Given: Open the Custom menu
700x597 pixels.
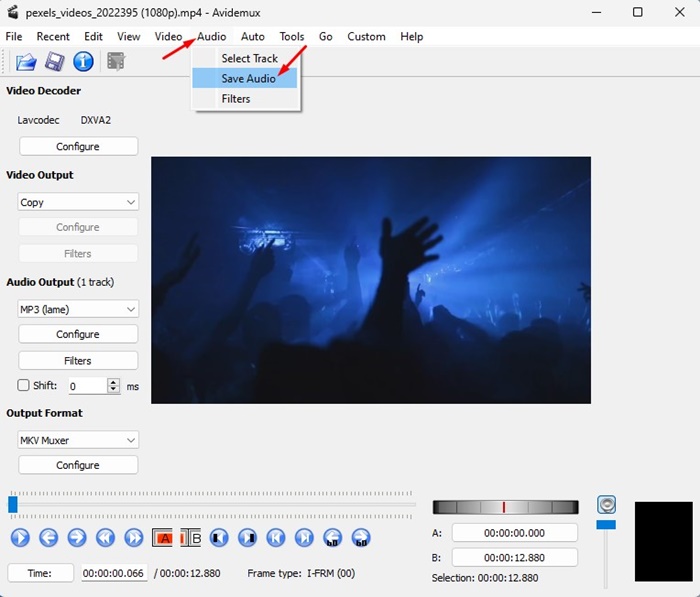Looking at the screenshot, I should click(367, 37).
